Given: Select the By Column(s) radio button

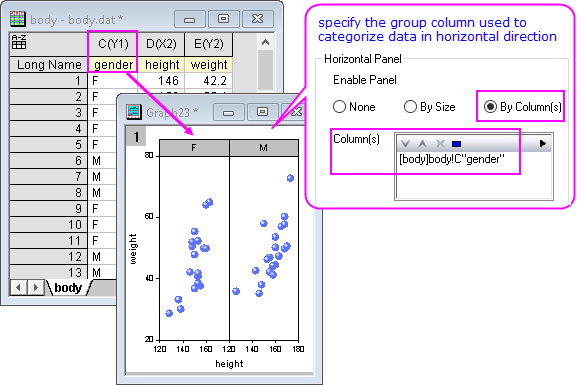Looking at the screenshot, I should click(x=490, y=107).
